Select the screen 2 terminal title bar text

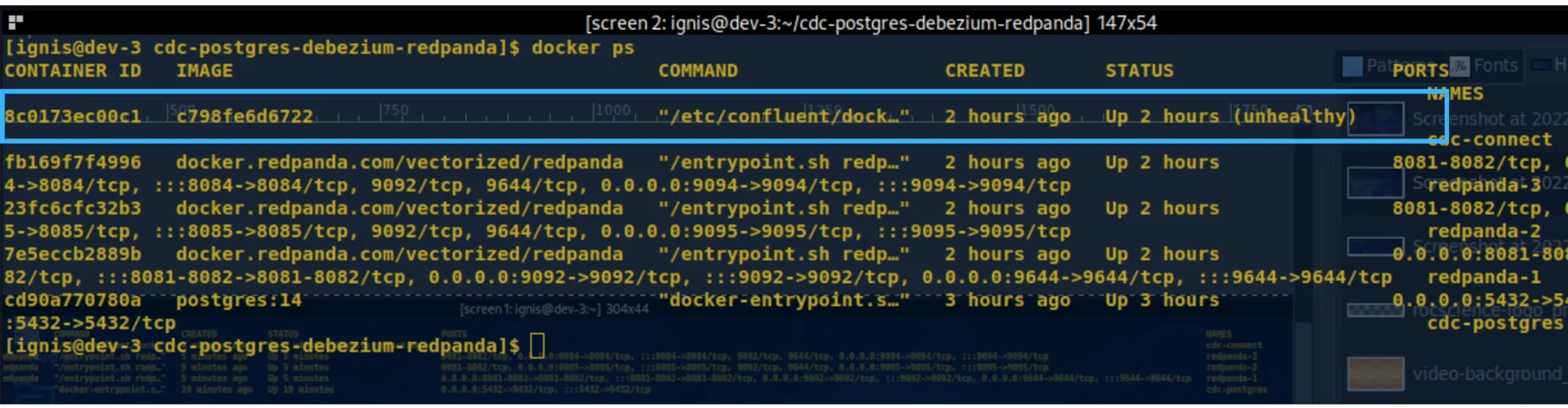(x=871, y=23)
